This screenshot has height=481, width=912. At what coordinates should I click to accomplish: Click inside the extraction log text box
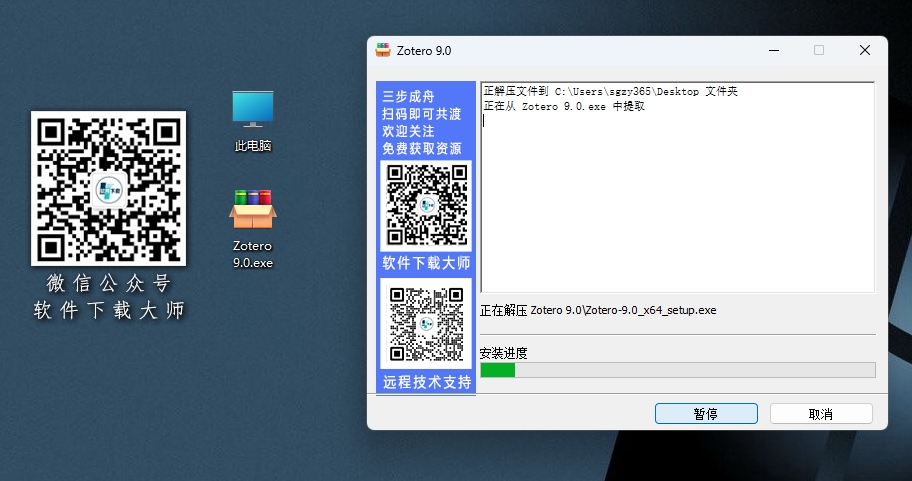point(678,187)
